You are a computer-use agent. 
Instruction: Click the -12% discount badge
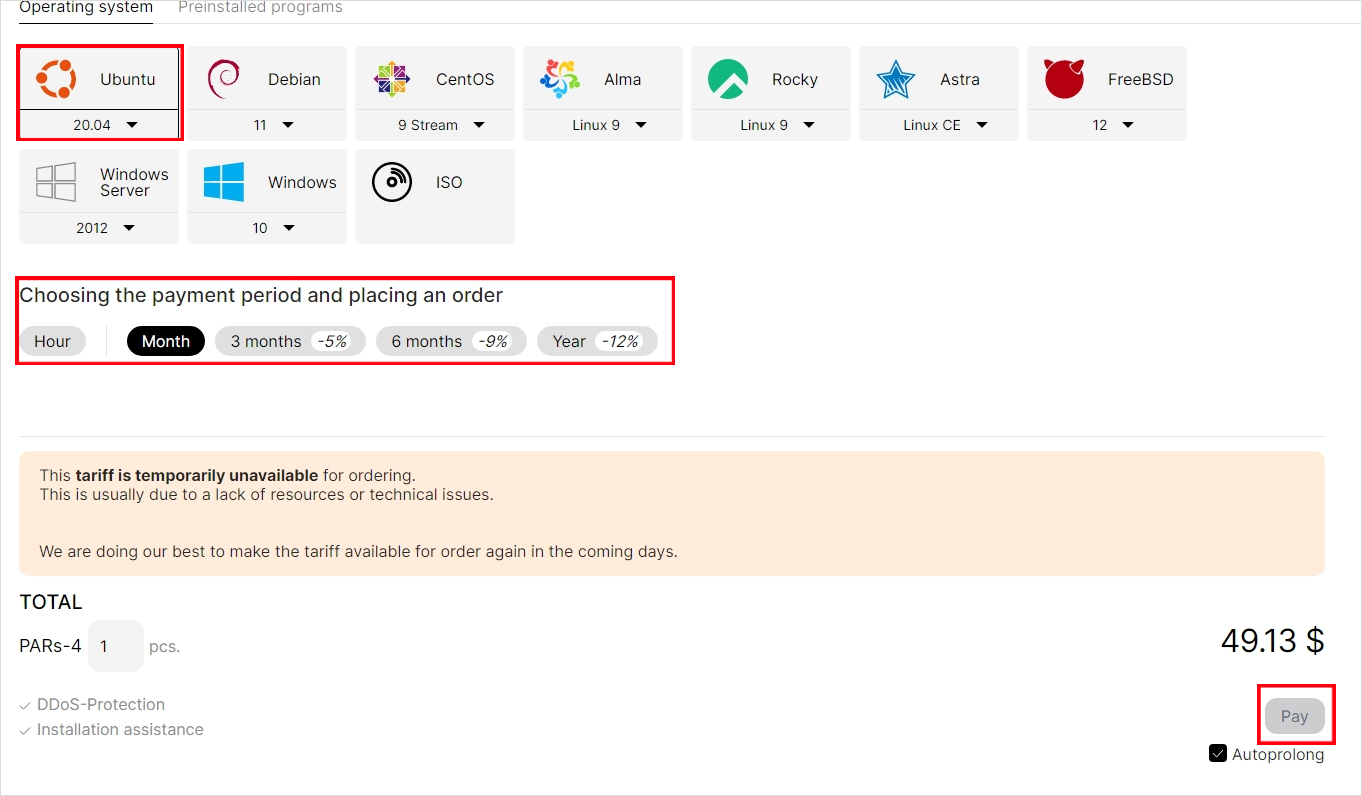tap(620, 341)
